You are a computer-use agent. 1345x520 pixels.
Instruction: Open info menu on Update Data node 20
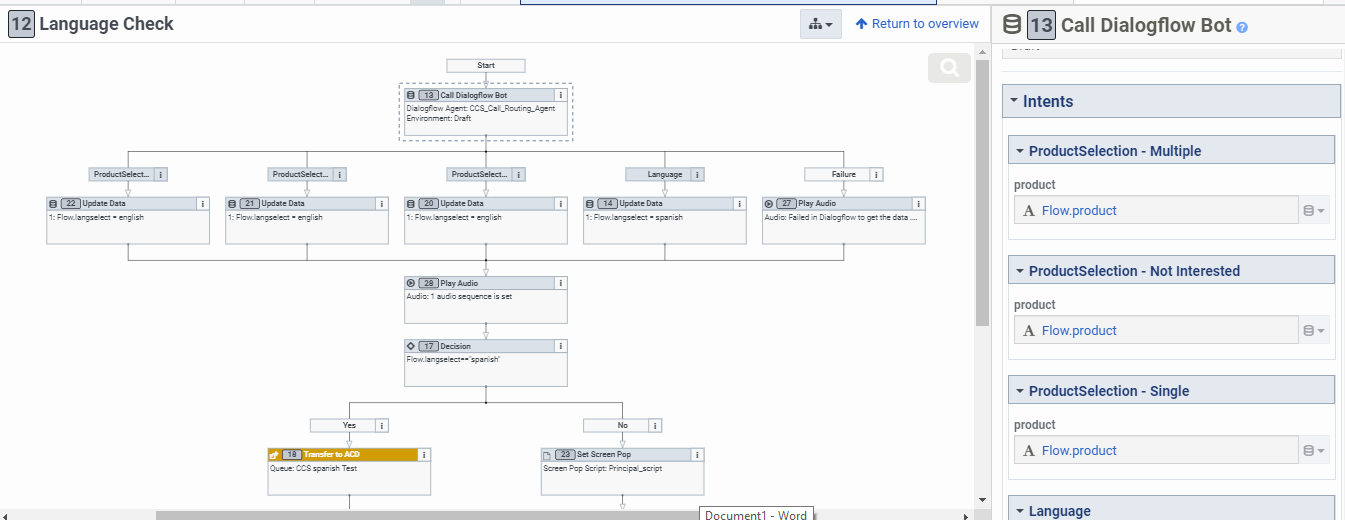(560, 203)
